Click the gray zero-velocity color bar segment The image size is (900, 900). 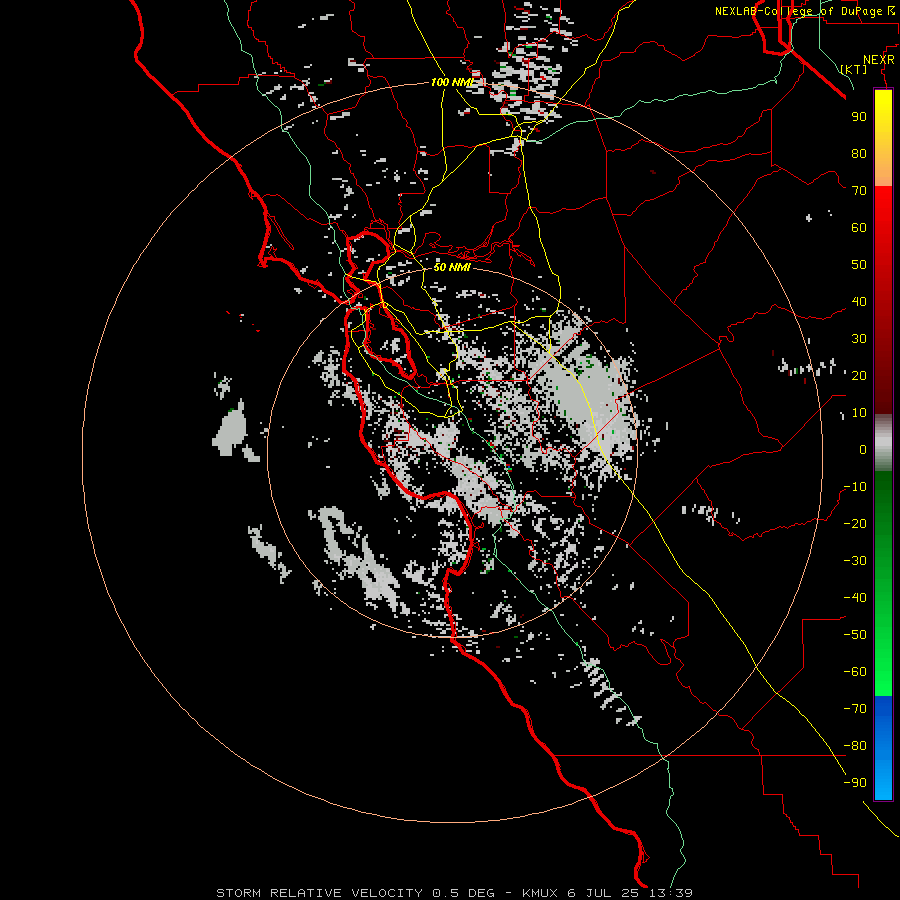pyautogui.click(x=883, y=443)
